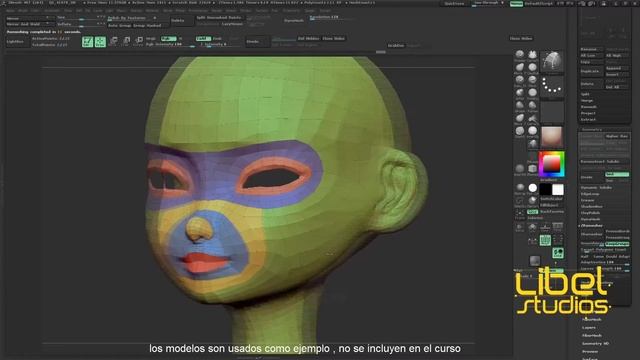Open the Dots stroke type picker
The image size is (640, 360).
coord(552,87)
